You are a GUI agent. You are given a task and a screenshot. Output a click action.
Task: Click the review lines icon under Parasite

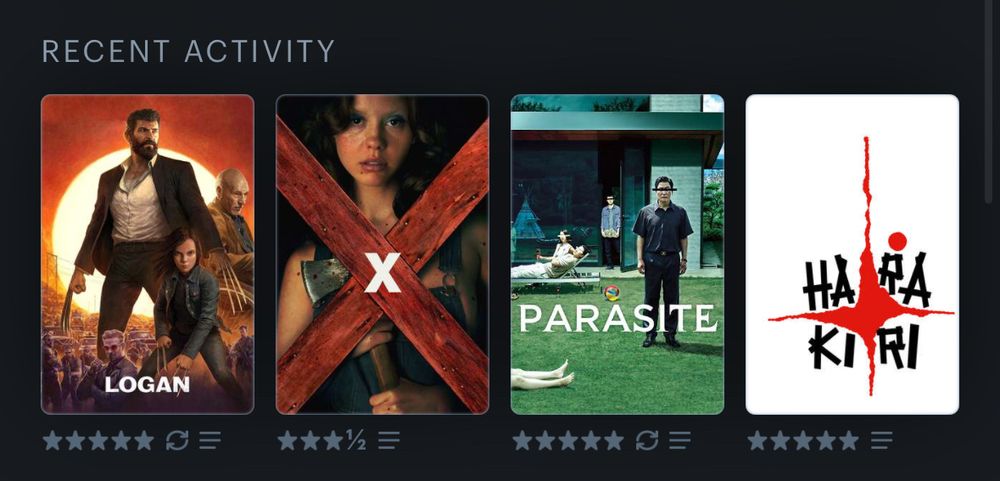pos(680,440)
